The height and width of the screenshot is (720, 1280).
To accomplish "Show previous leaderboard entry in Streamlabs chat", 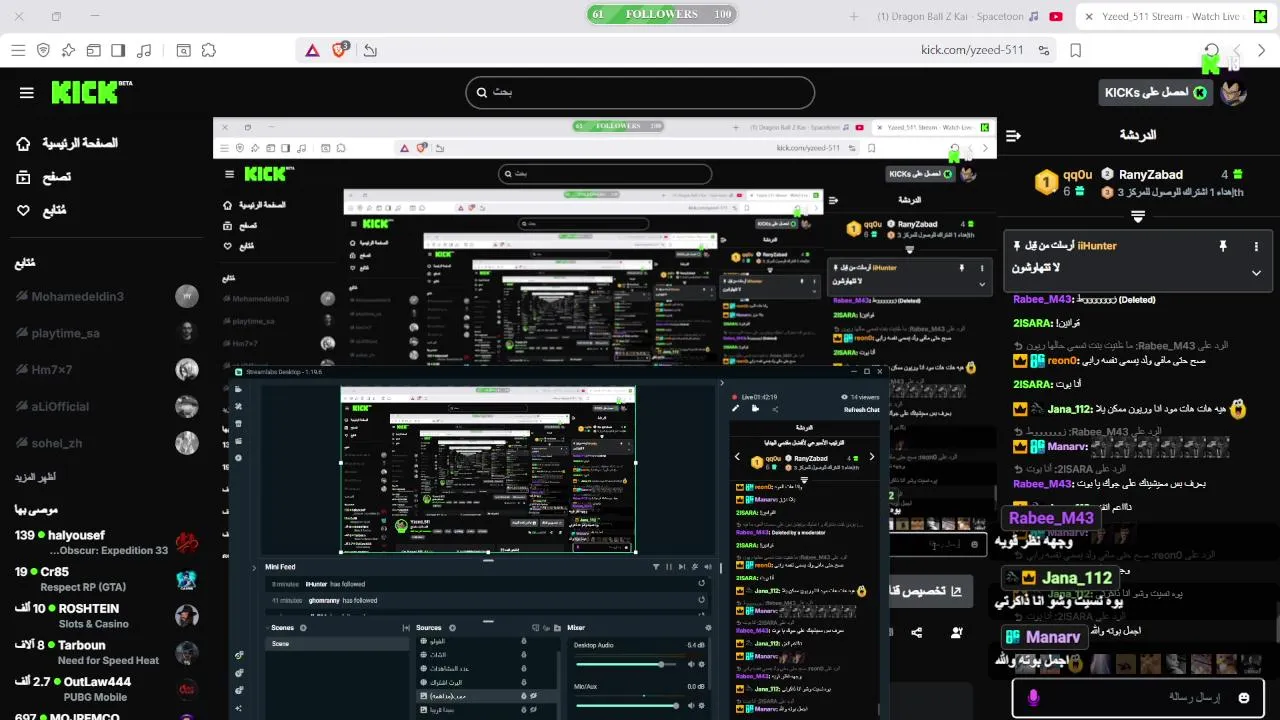I will 738,457.
